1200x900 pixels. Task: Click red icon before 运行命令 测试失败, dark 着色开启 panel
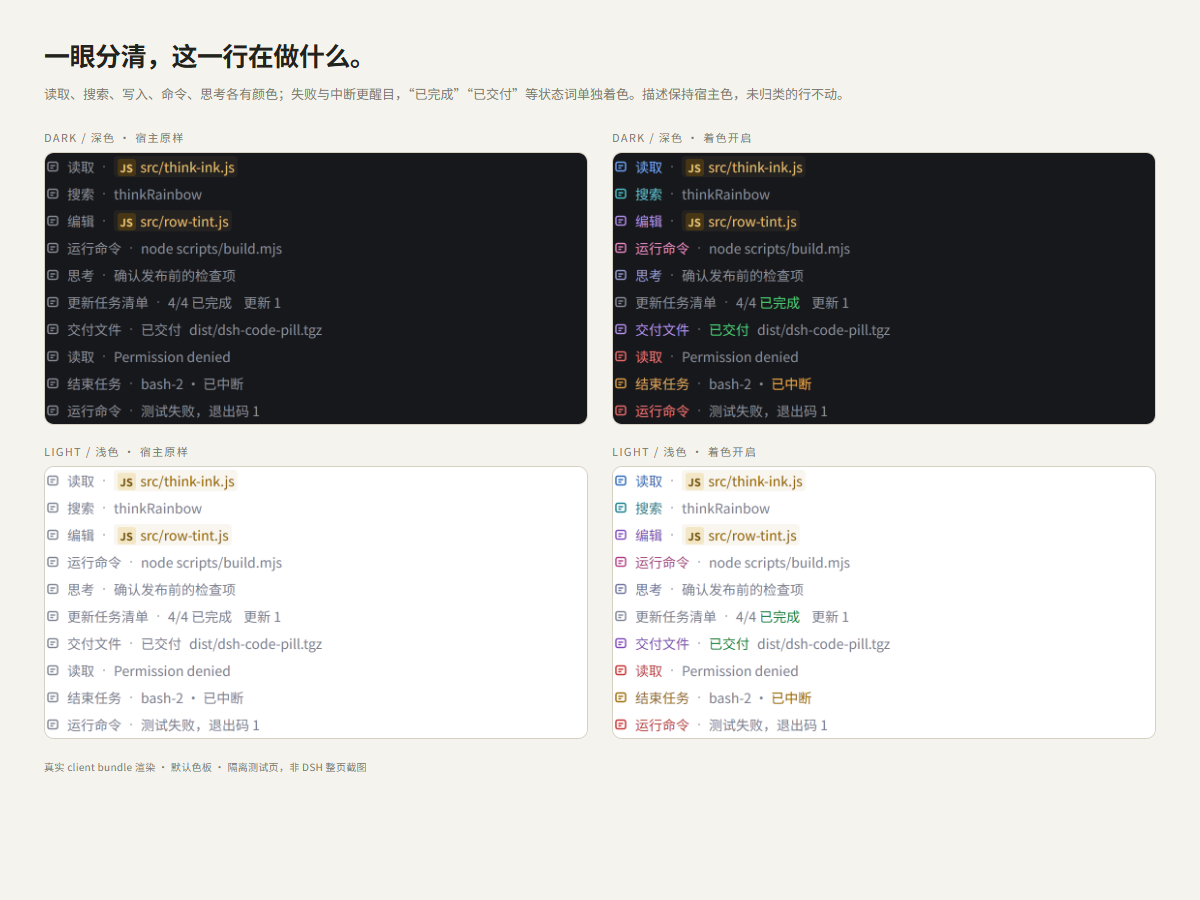point(621,410)
